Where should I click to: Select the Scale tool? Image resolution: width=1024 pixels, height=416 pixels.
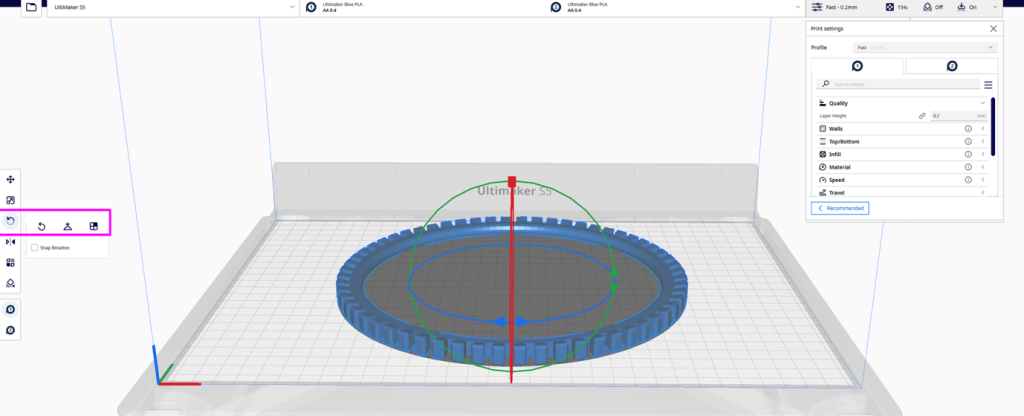10,200
